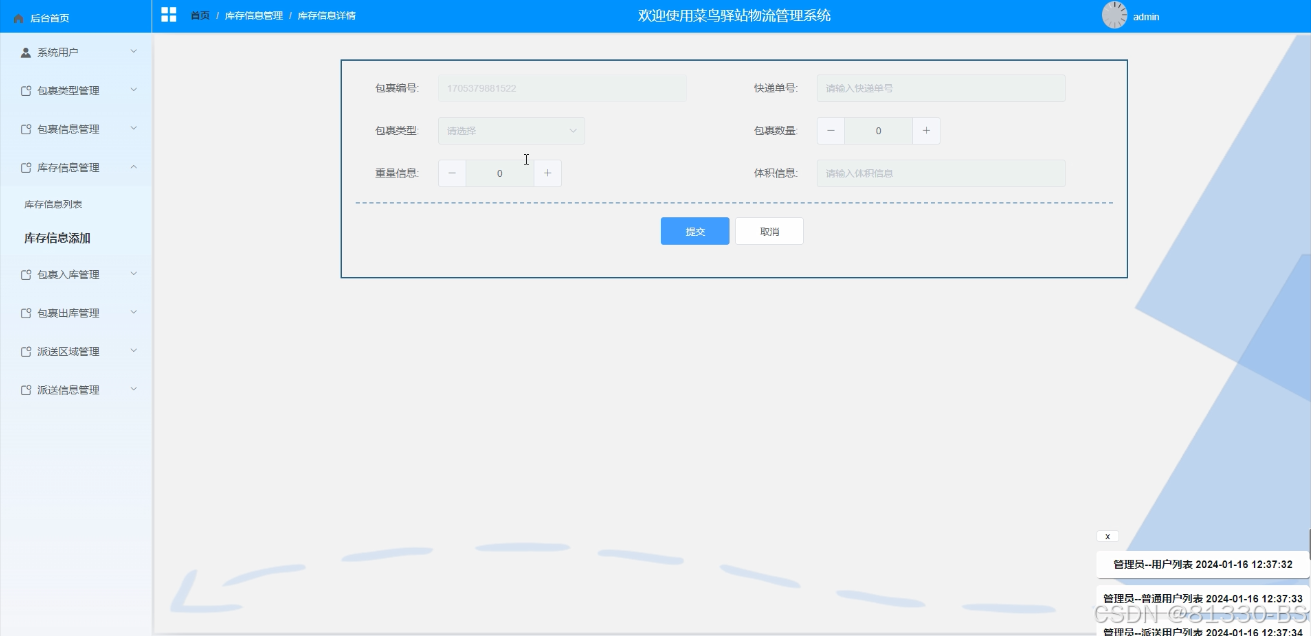This screenshot has height=636, width=1311.
Task: Open the 管理员--用户列表 notification
Action: tap(1203, 565)
